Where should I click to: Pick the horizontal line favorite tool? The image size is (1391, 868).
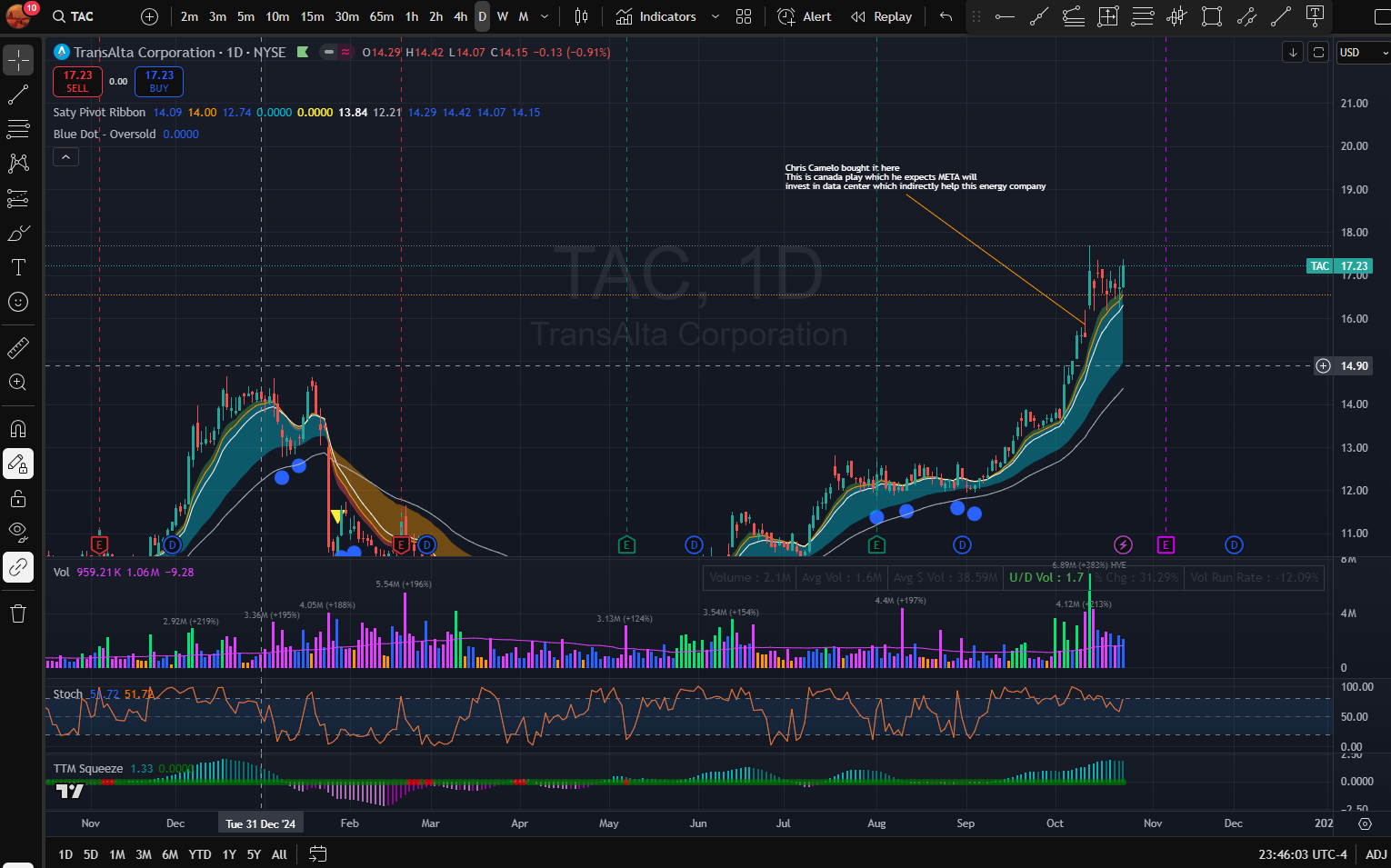tap(1005, 16)
